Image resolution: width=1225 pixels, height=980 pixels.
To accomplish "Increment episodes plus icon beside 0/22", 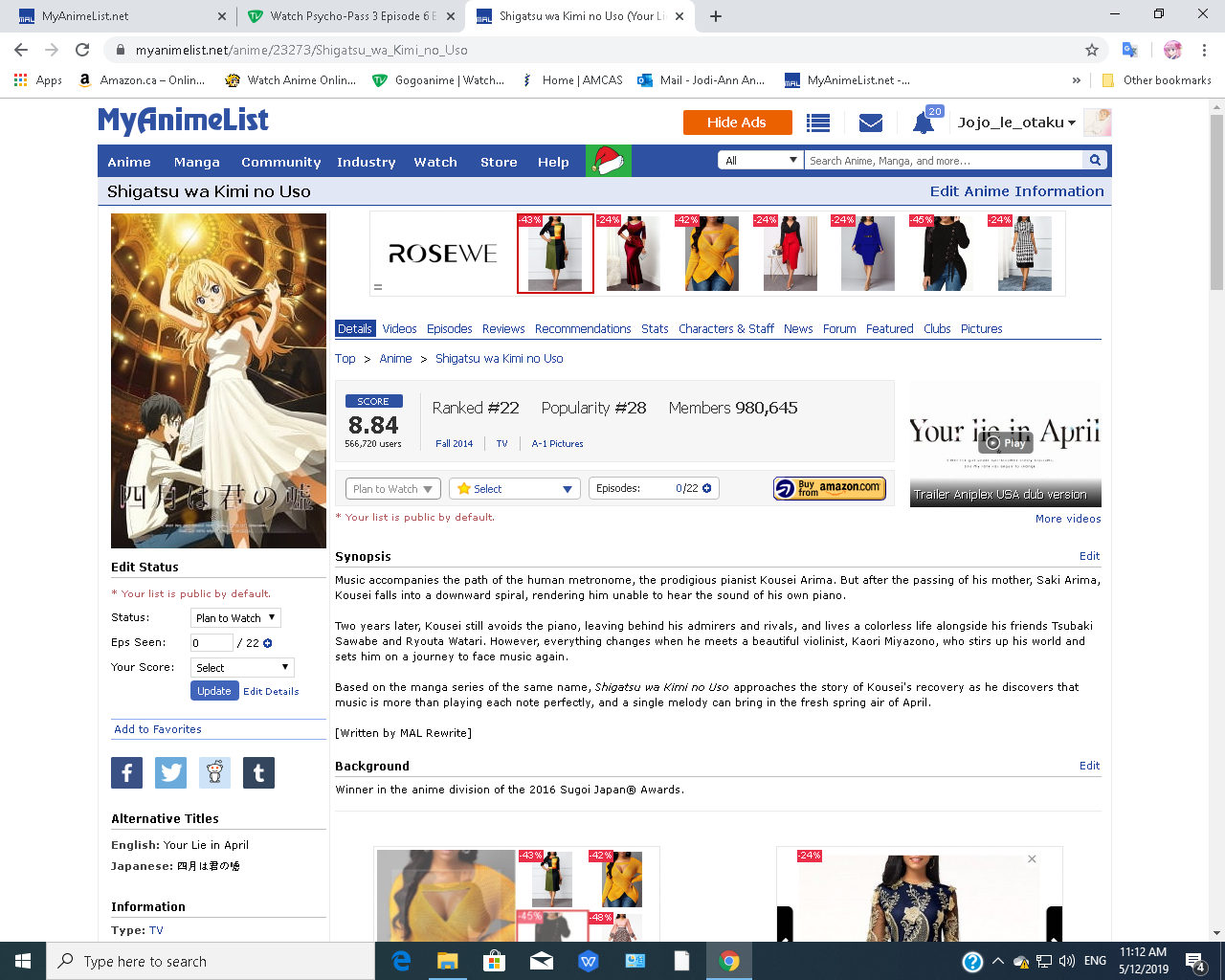I will 707,488.
